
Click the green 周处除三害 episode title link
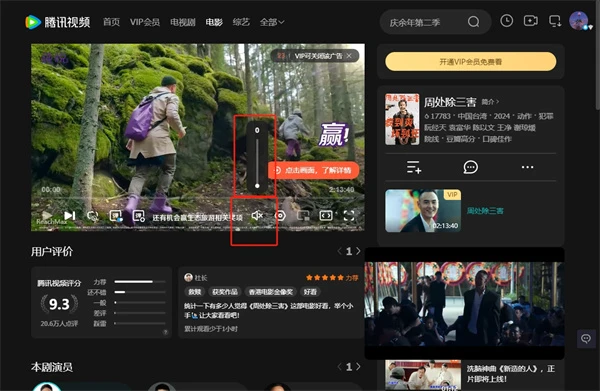pos(485,210)
